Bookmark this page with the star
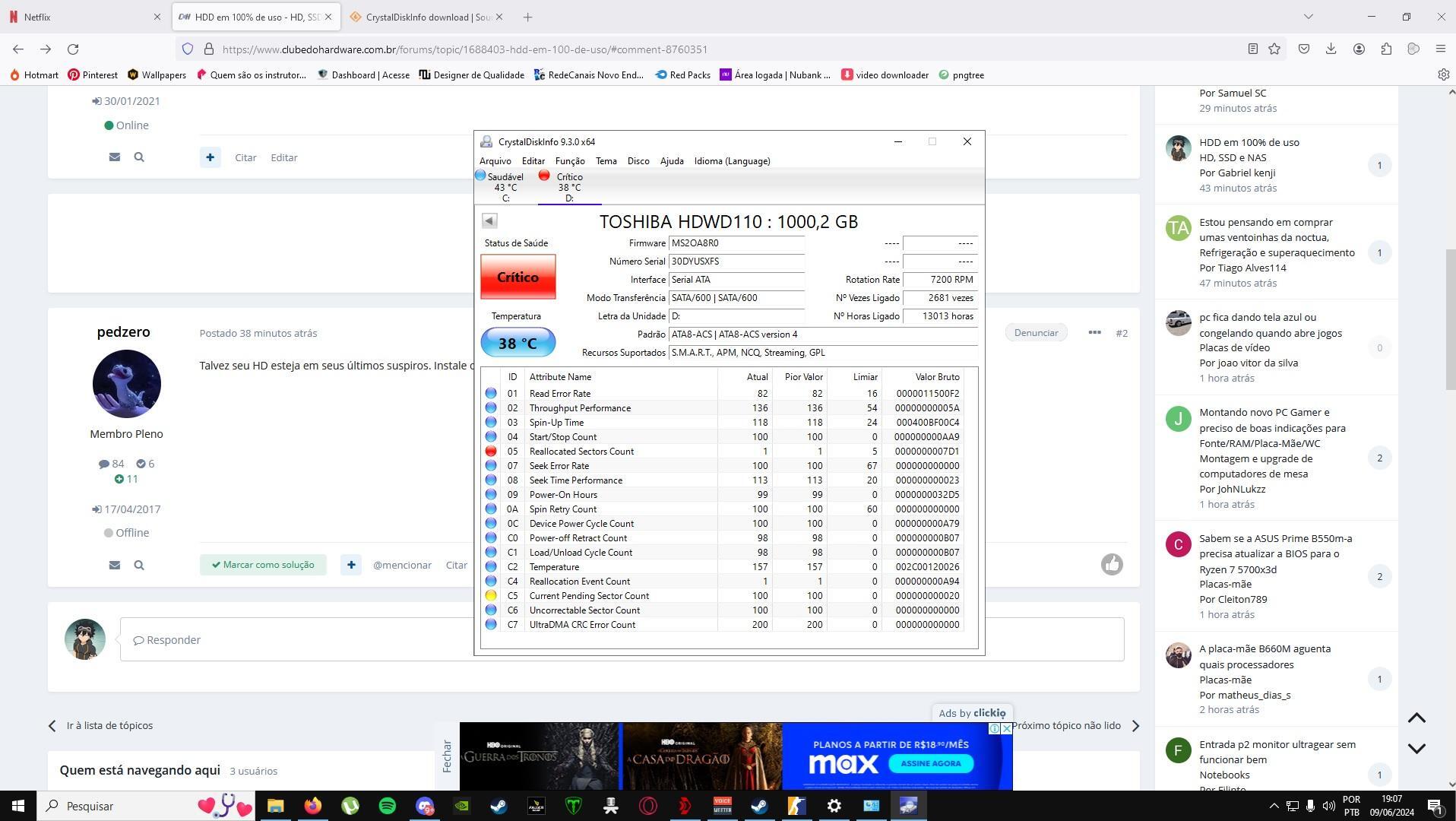Viewport: 1456px width, 821px height. [1274, 49]
